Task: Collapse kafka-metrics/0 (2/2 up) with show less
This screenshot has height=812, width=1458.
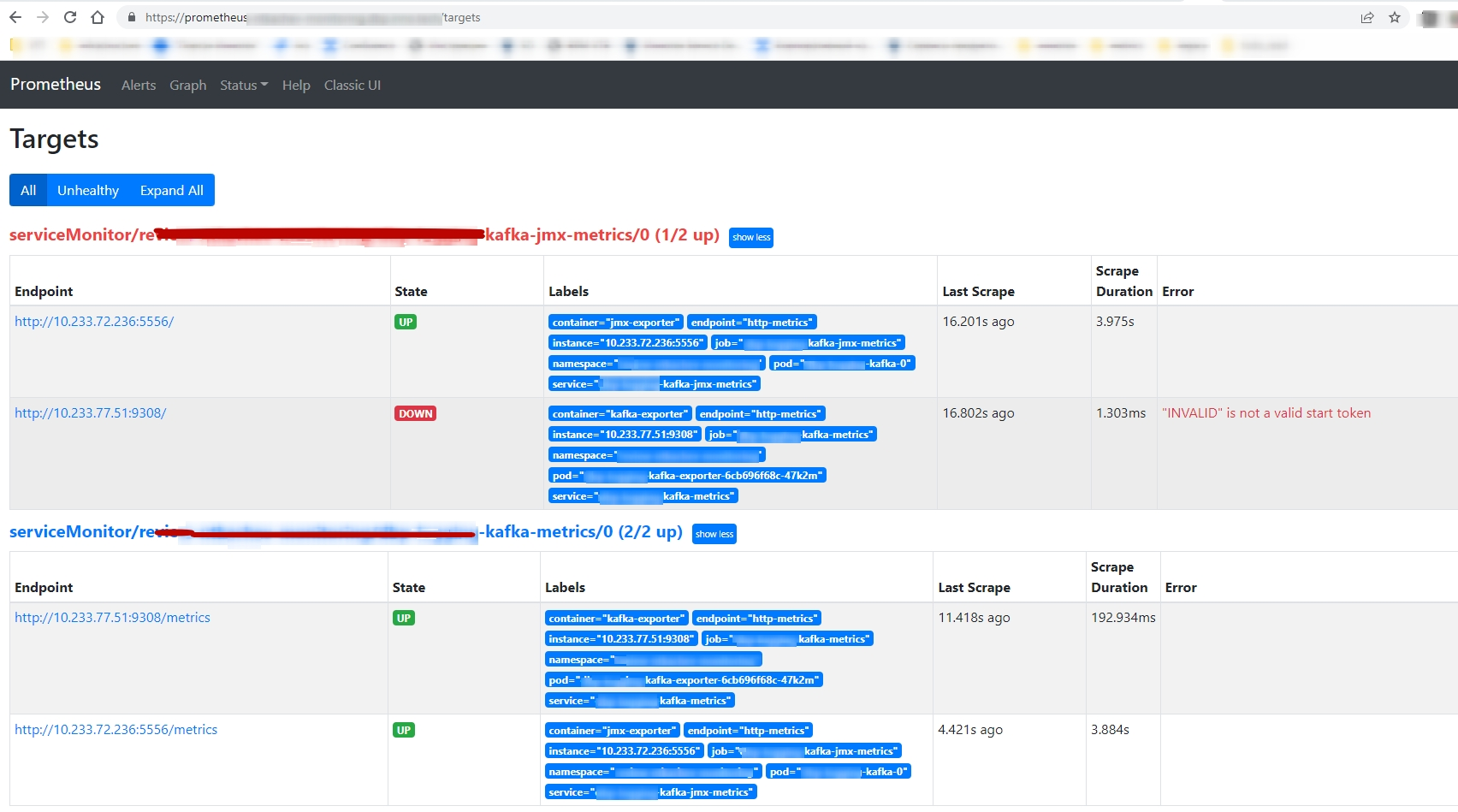Action: tap(714, 534)
